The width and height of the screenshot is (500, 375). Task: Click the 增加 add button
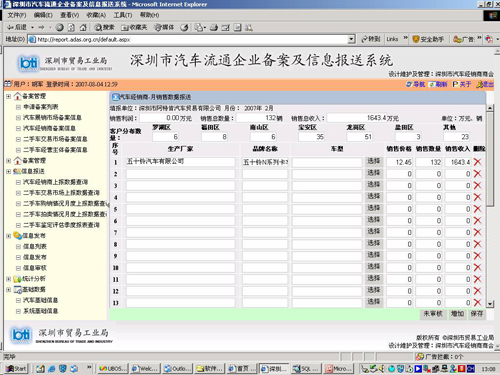pos(457,314)
